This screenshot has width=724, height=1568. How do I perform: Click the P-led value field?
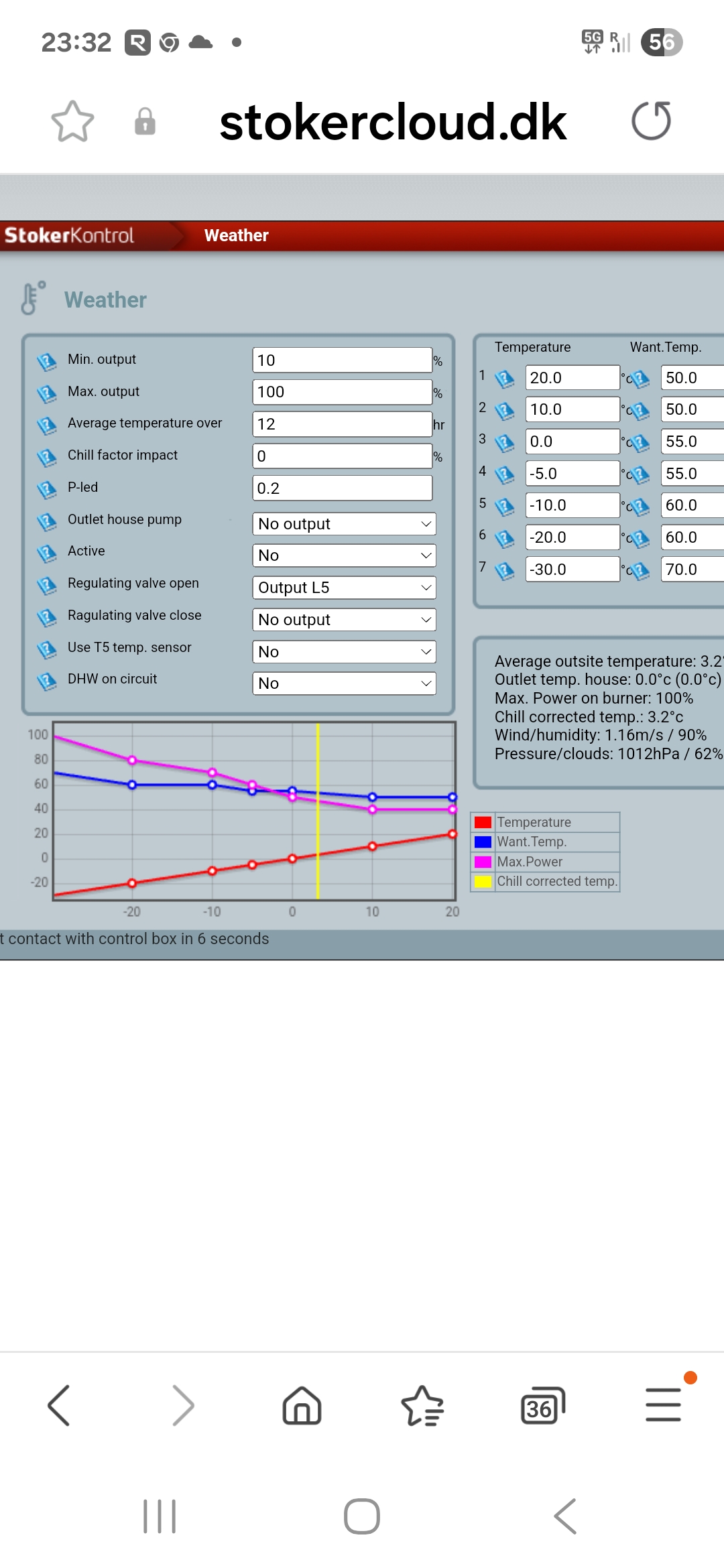click(342, 488)
